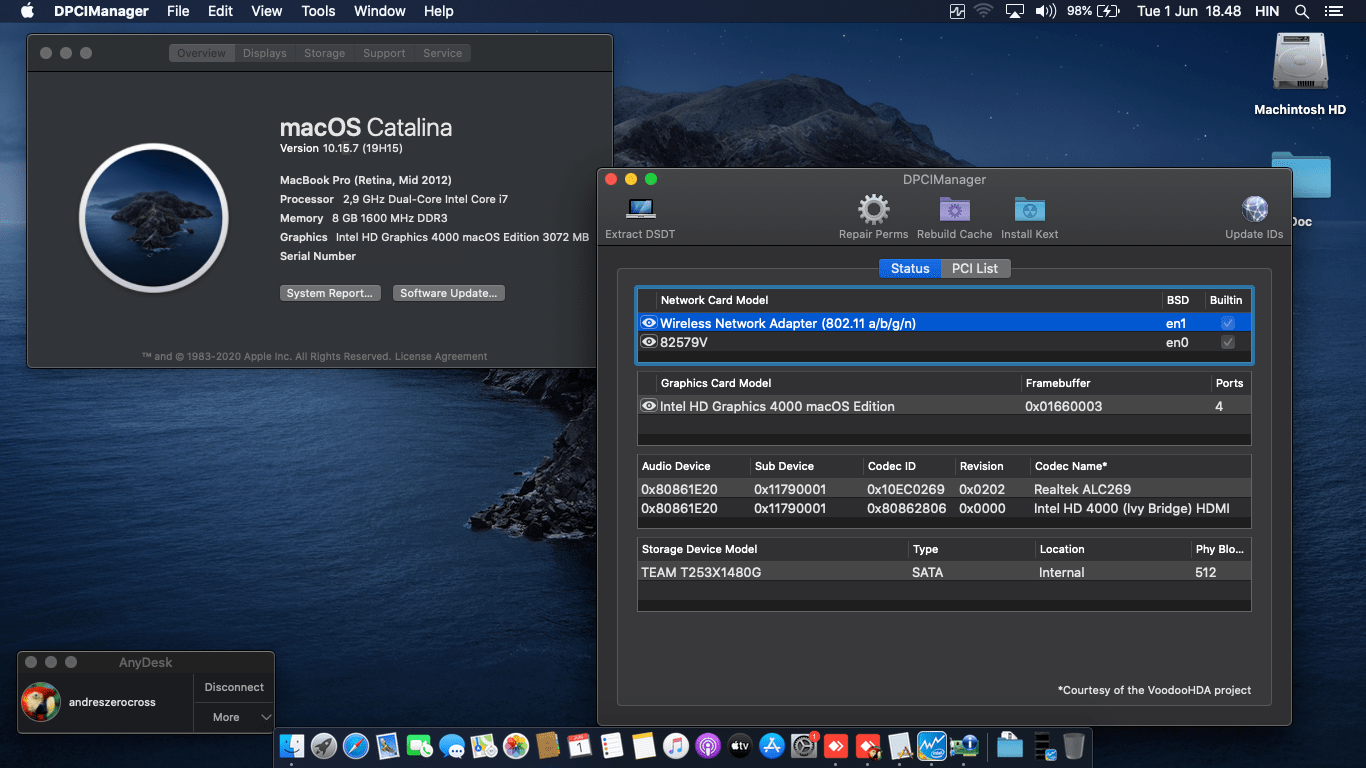This screenshot has width=1366, height=768.
Task: Click the Software Update button
Action: 448,293
